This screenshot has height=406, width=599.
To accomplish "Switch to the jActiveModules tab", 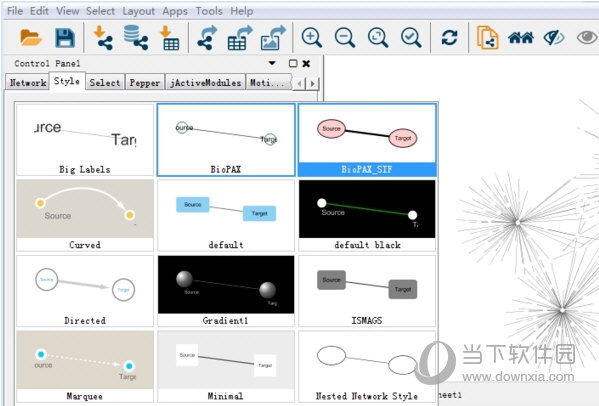I will pyautogui.click(x=206, y=82).
